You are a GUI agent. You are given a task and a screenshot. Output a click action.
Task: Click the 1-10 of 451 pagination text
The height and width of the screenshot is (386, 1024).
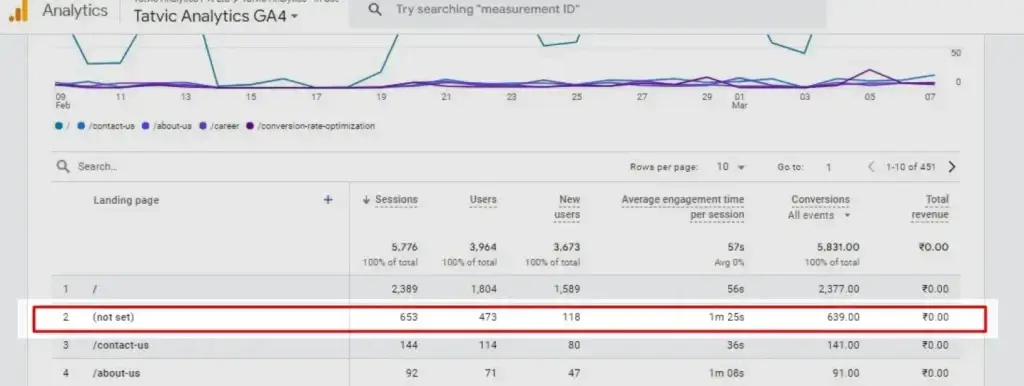coord(911,167)
